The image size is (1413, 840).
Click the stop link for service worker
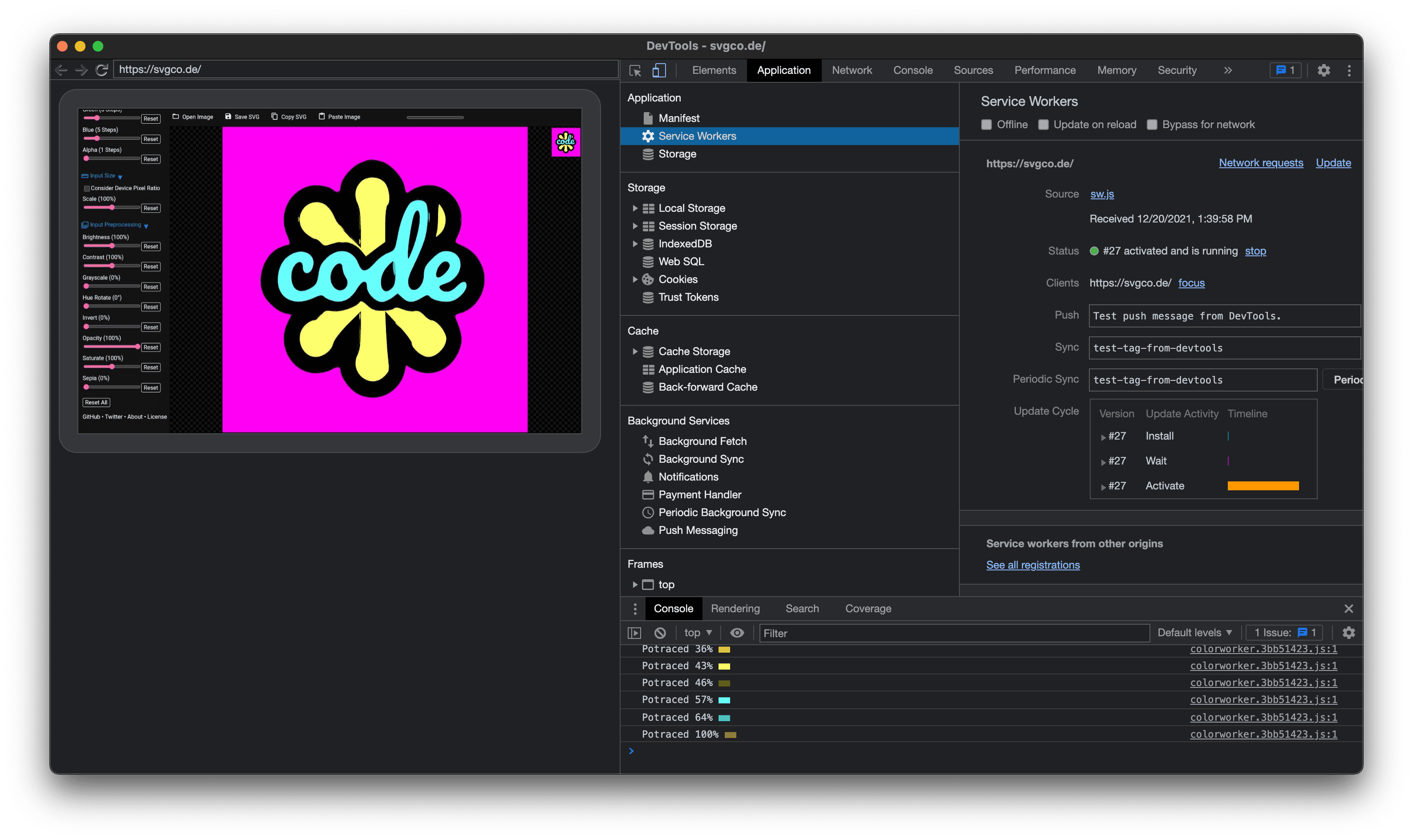(1254, 250)
